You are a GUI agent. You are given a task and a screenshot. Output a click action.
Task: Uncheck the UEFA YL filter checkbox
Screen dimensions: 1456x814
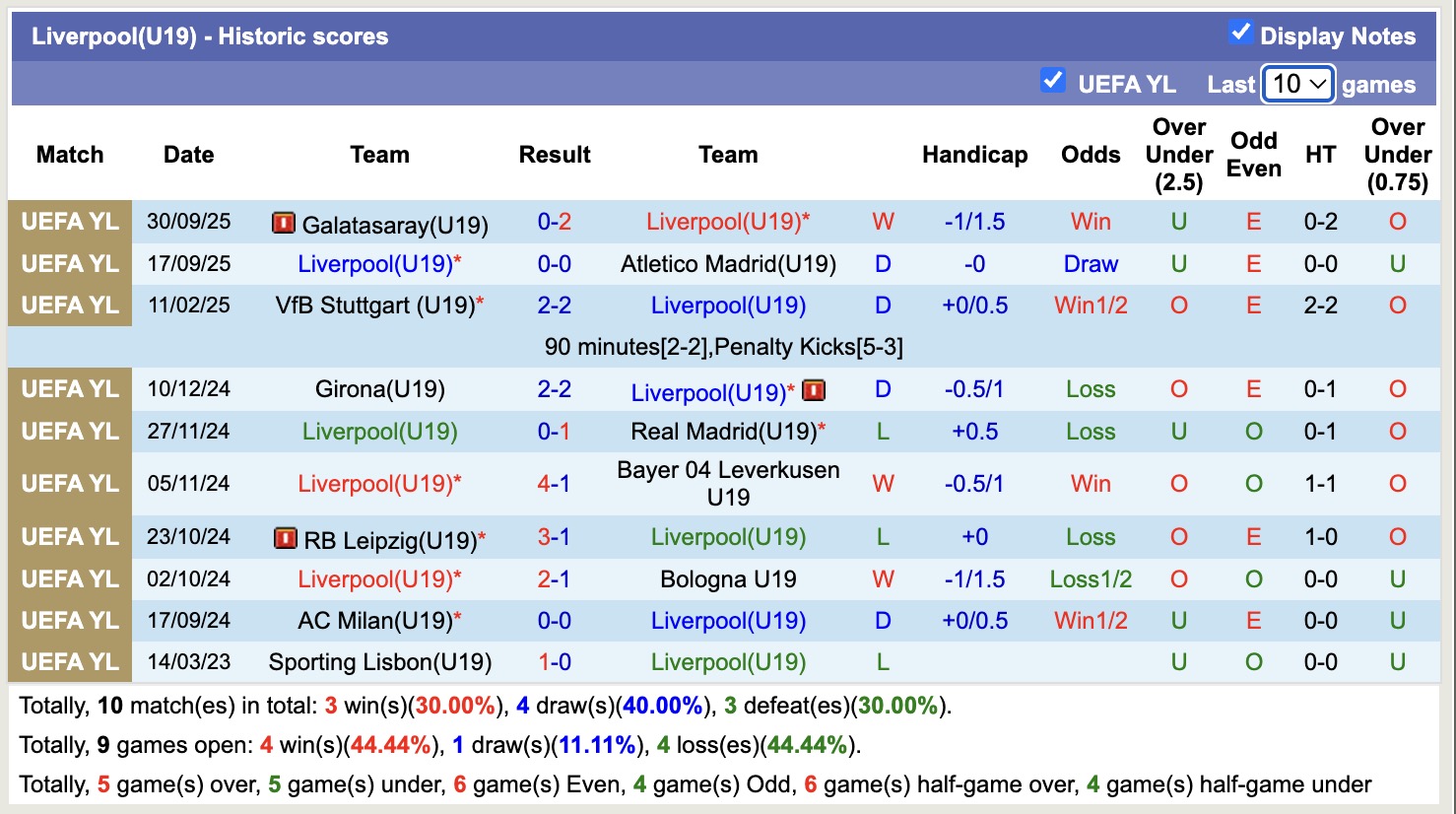(1052, 81)
